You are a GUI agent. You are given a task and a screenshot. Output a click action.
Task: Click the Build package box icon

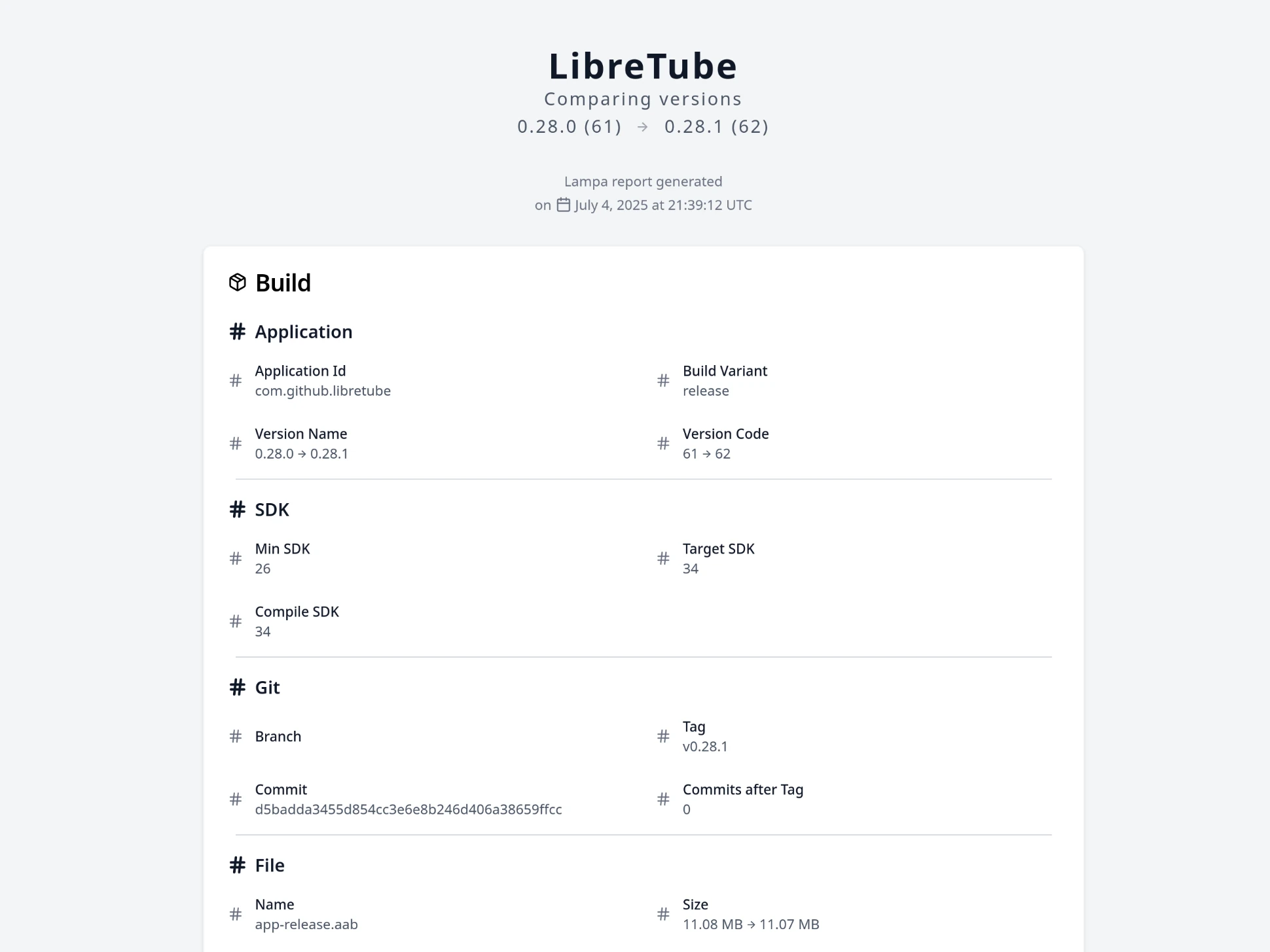pos(238,283)
